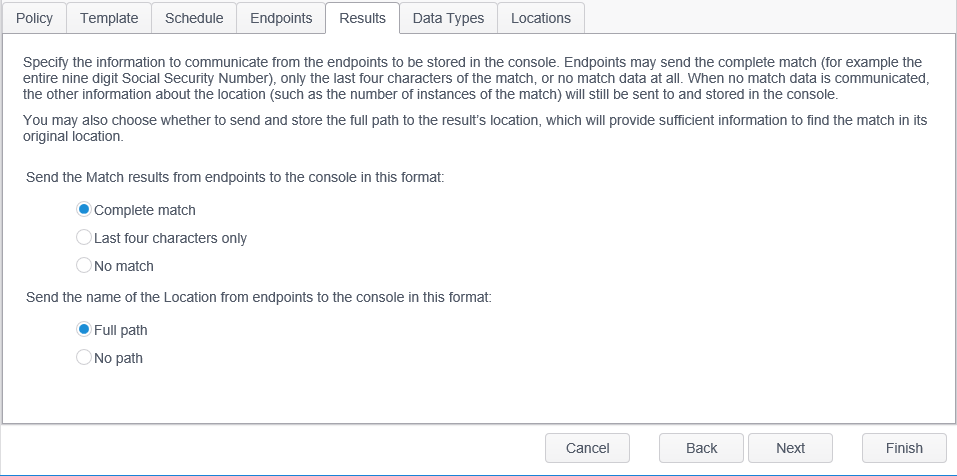Viewport: 957px width, 476px height.
Task: Choose the No path option
Action: 85,358
